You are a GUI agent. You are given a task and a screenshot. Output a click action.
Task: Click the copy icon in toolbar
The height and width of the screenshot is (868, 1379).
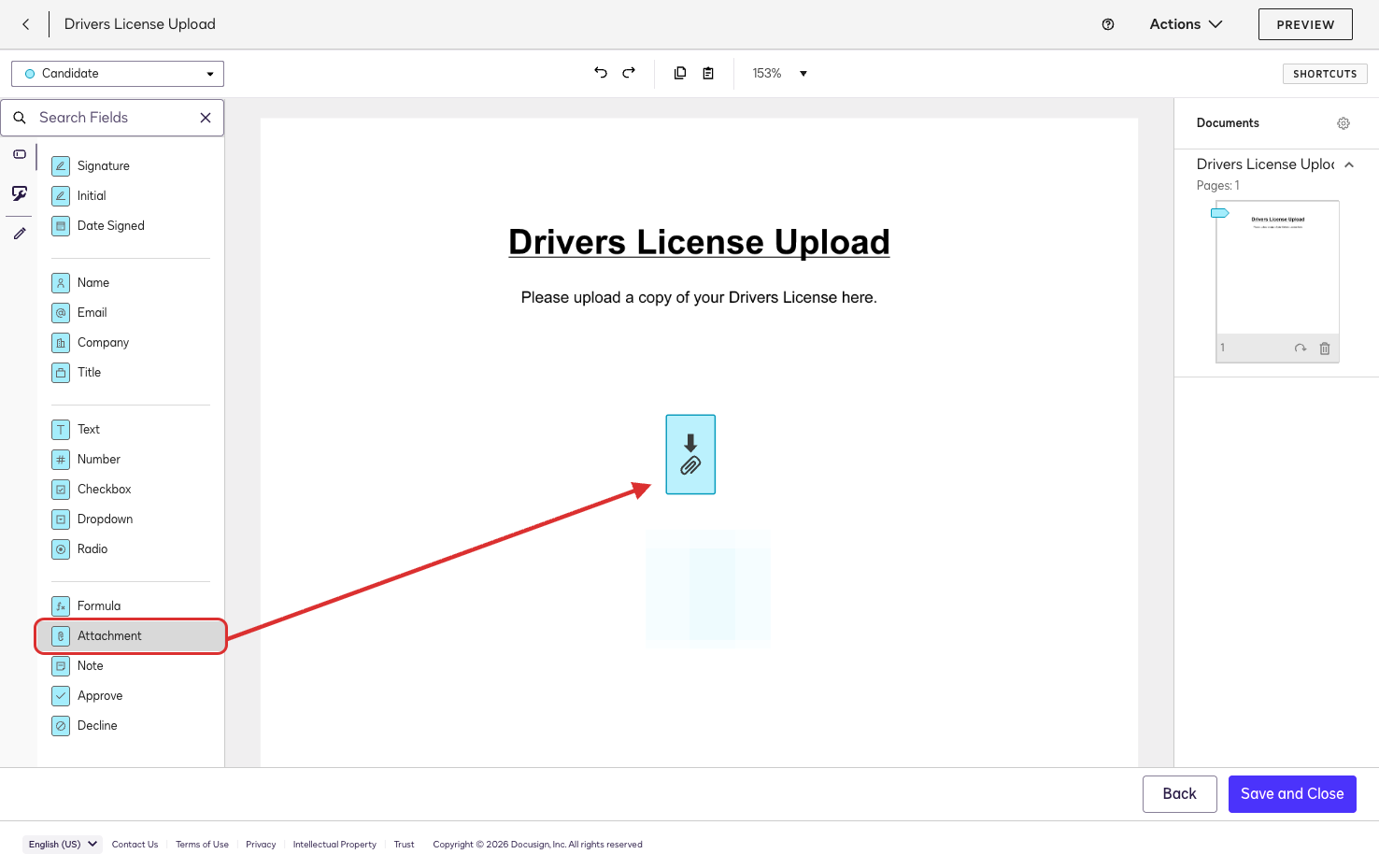click(x=680, y=73)
